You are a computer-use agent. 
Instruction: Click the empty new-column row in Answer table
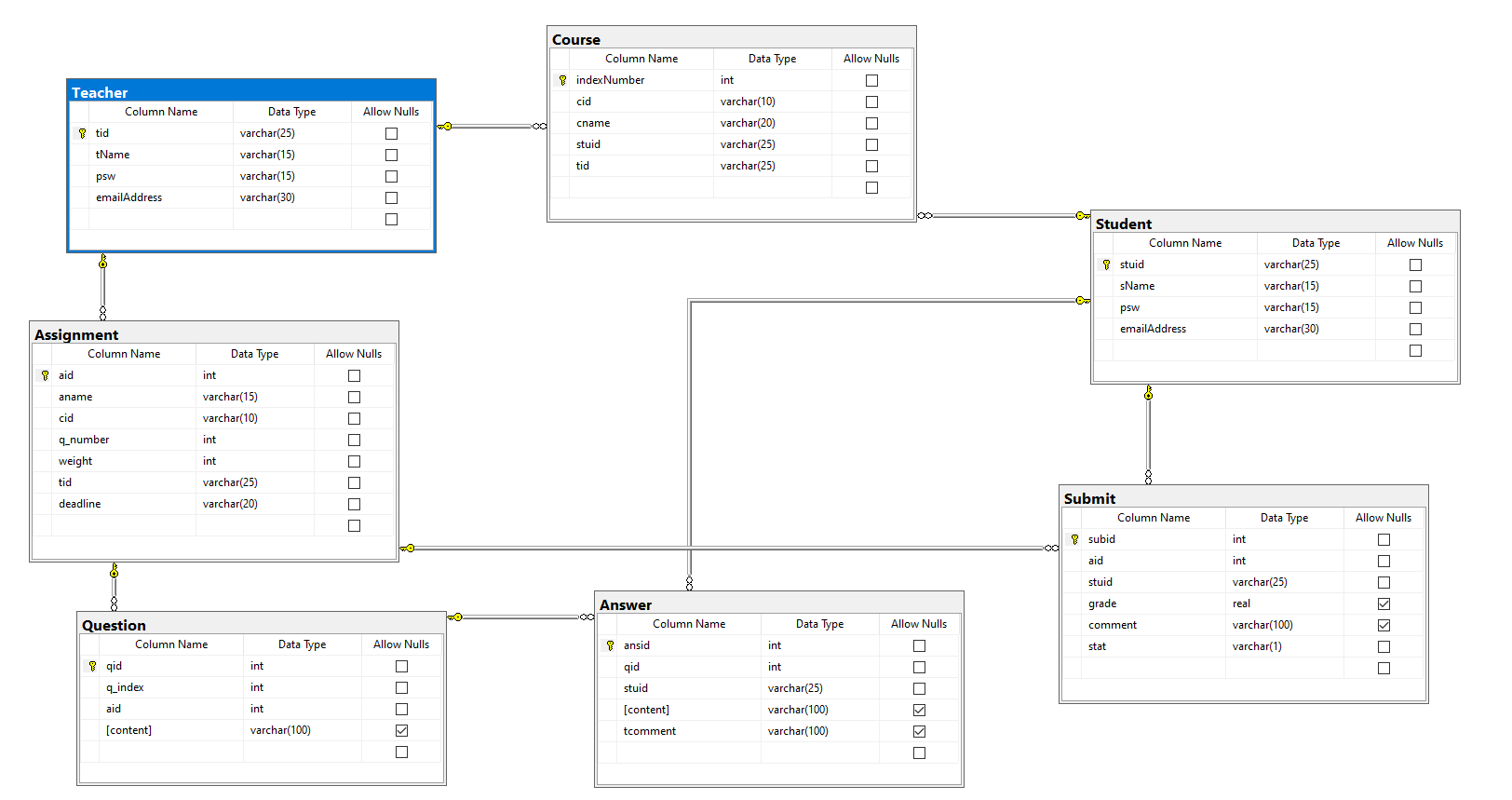779,753
